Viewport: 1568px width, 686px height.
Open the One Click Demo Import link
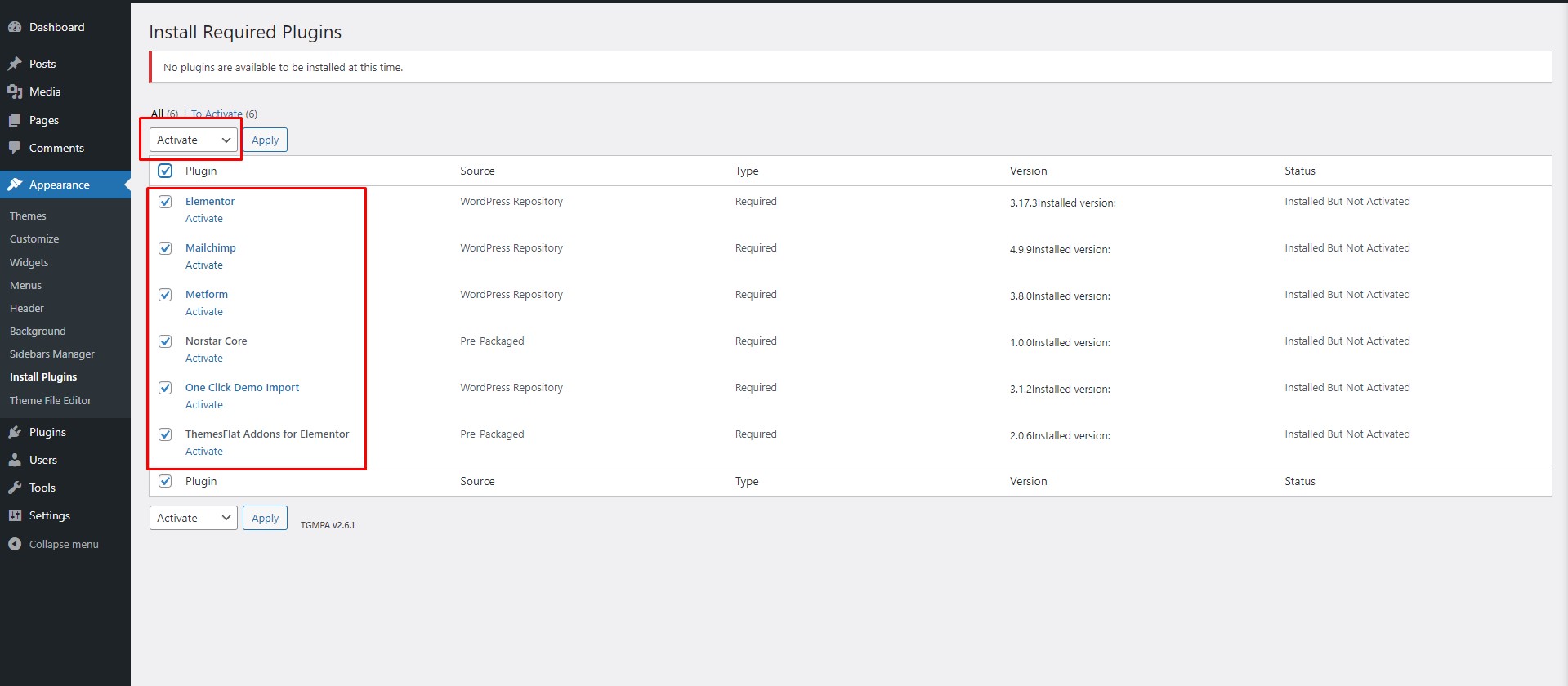242,387
